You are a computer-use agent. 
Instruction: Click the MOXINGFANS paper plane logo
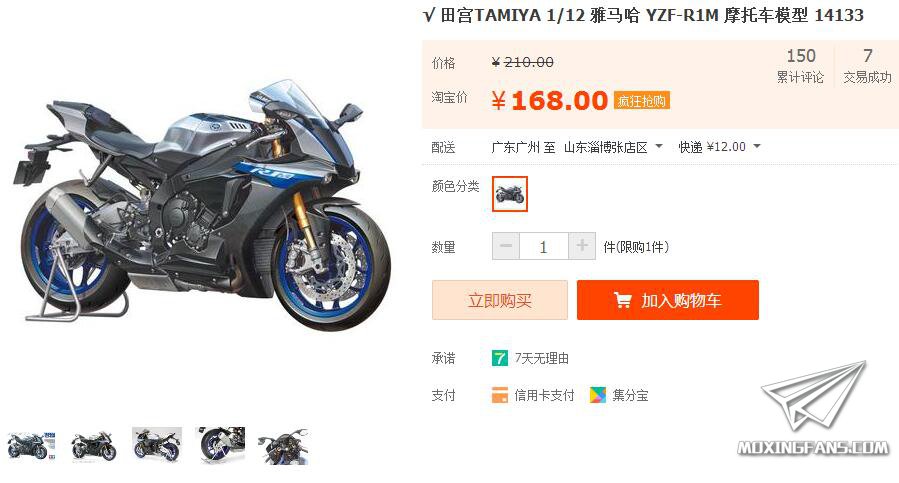coord(813,408)
